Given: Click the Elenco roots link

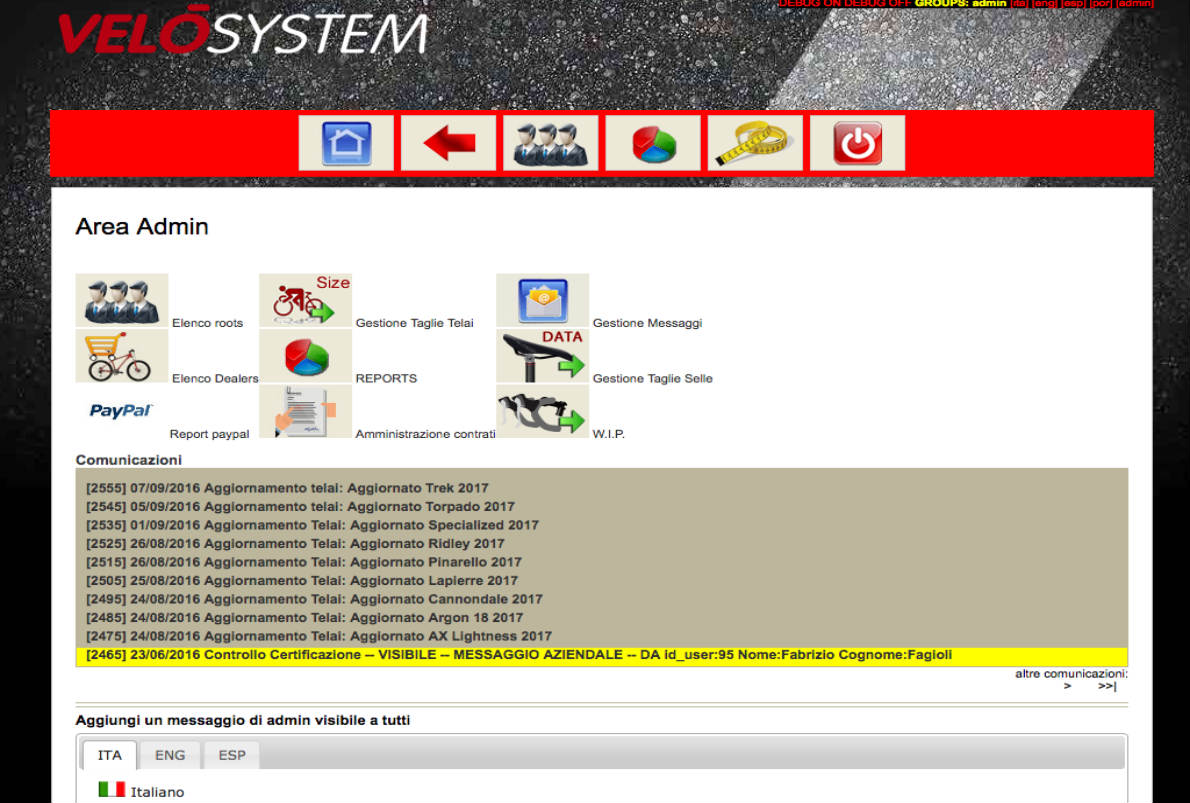Looking at the screenshot, I should 207,323.
